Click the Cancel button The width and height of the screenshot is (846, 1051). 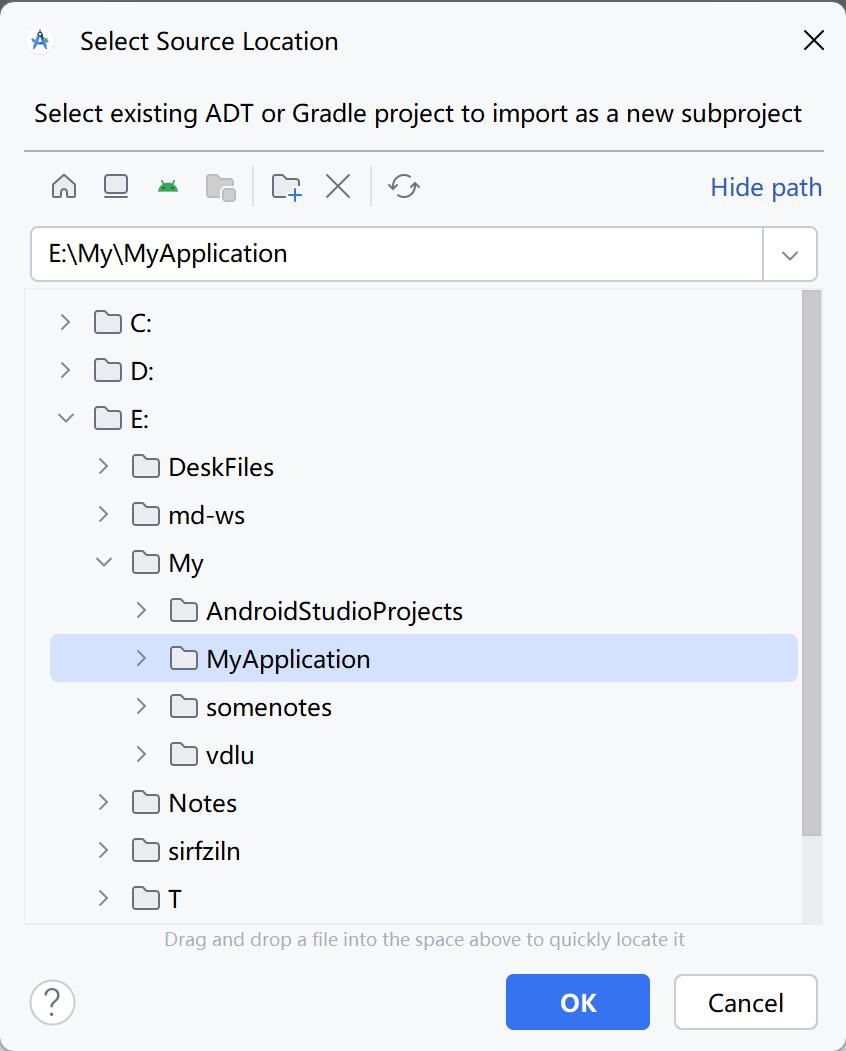[x=745, y=1002]
